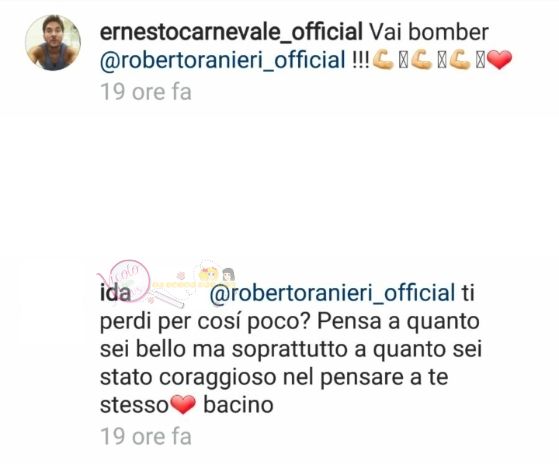Click the cartoon girls watermark sticker
Image resolution: width=559 pixels, height=464 pixels.
(216, 276)
